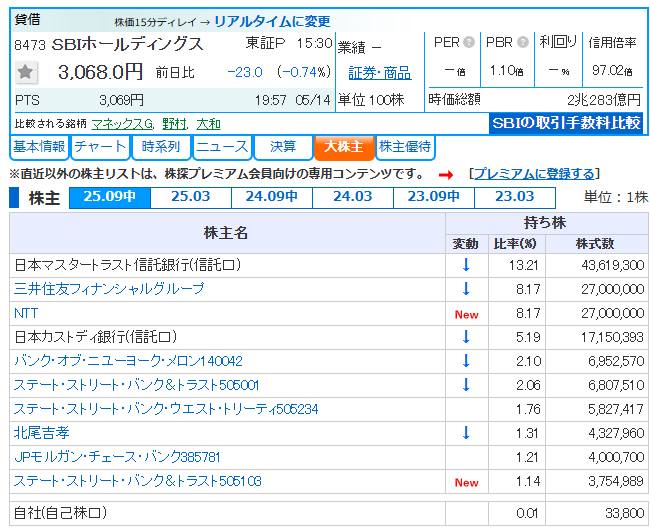Click the SBIホールディングス stock name

coord(127,44)
